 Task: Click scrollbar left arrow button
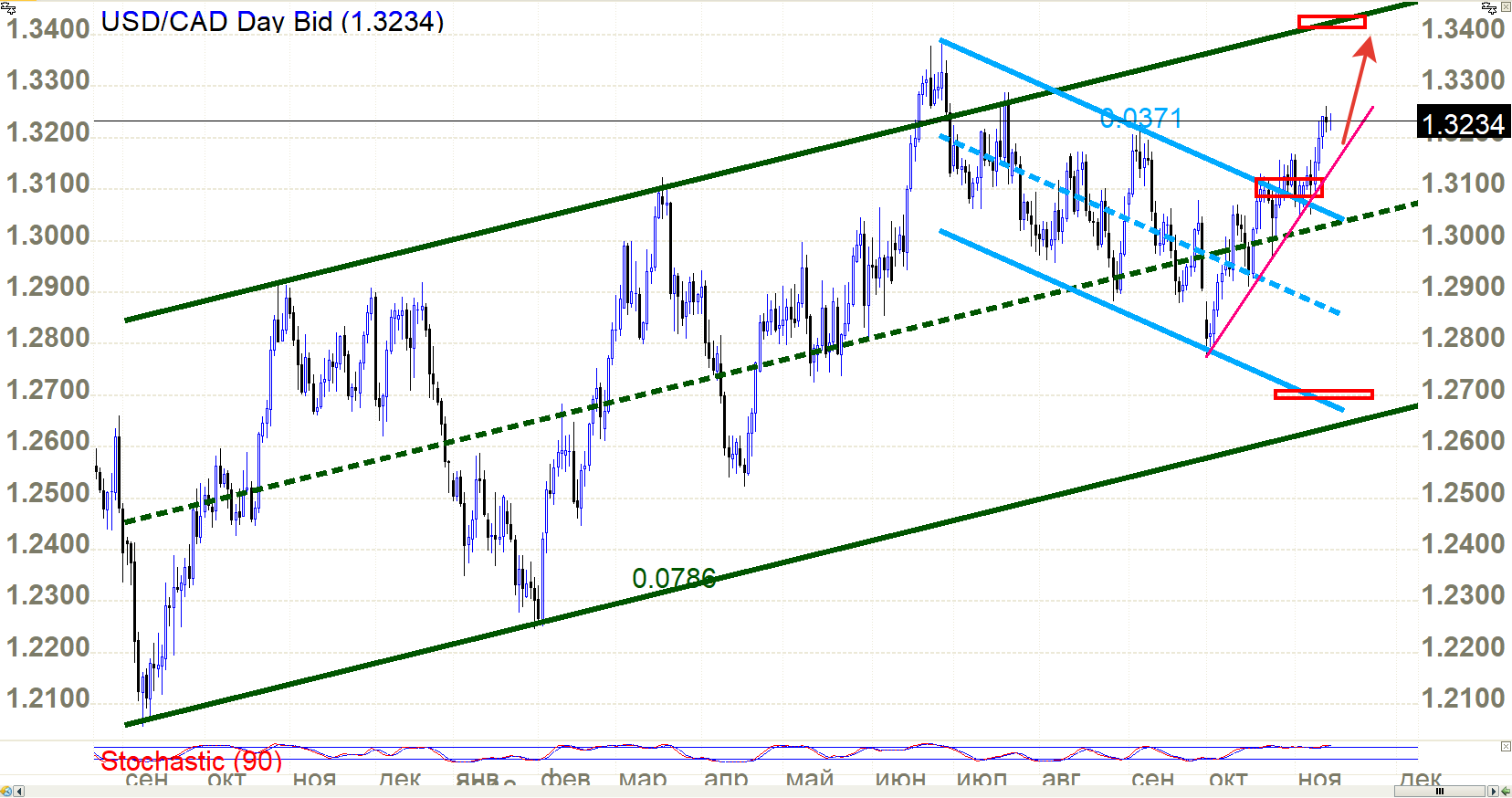click(18, 792)
